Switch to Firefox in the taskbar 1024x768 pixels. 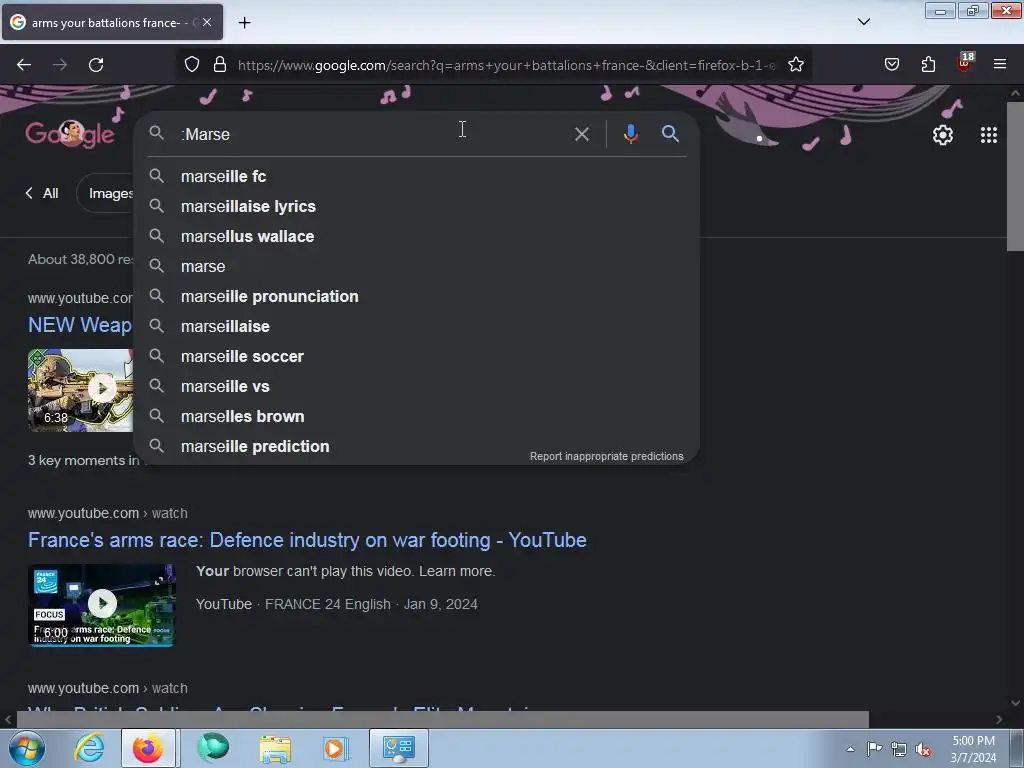pos(148,748)
